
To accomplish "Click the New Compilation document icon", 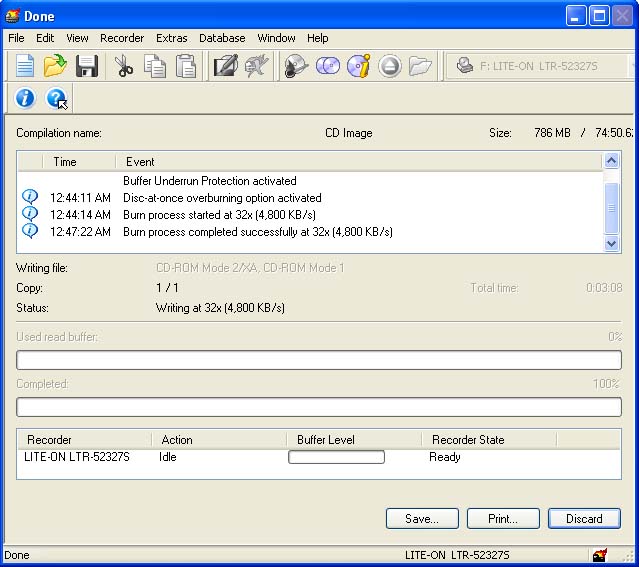I will tap(25, 66).
